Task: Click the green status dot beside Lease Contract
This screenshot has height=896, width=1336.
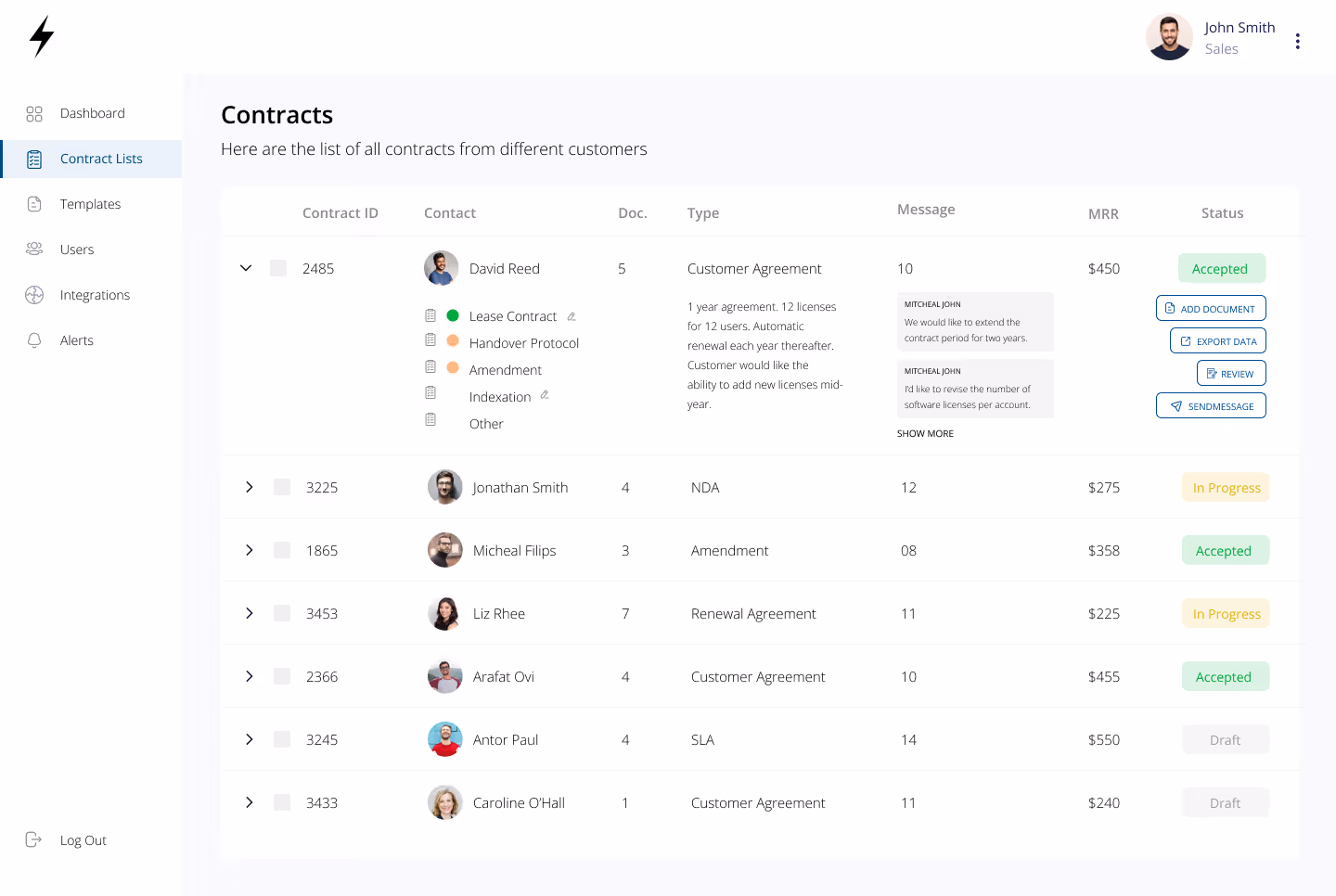Action: tap(453, 315)
